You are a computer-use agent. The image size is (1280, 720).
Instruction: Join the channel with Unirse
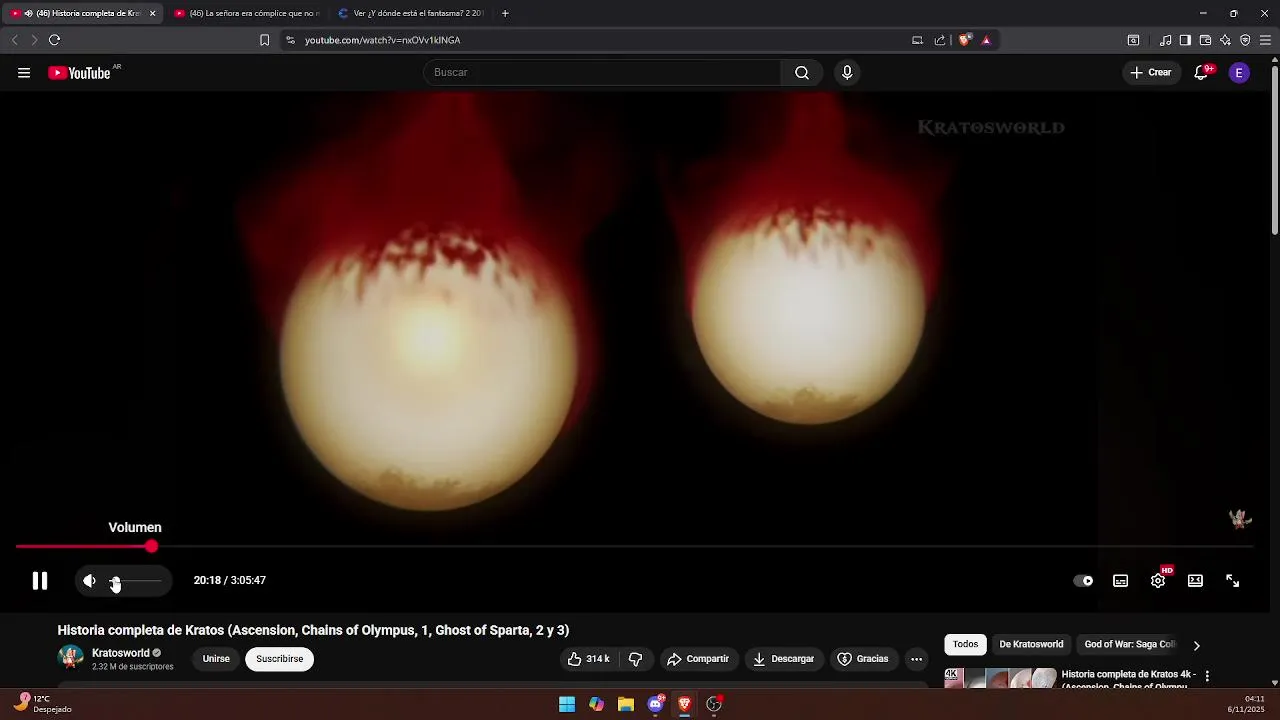pos(216,659)
